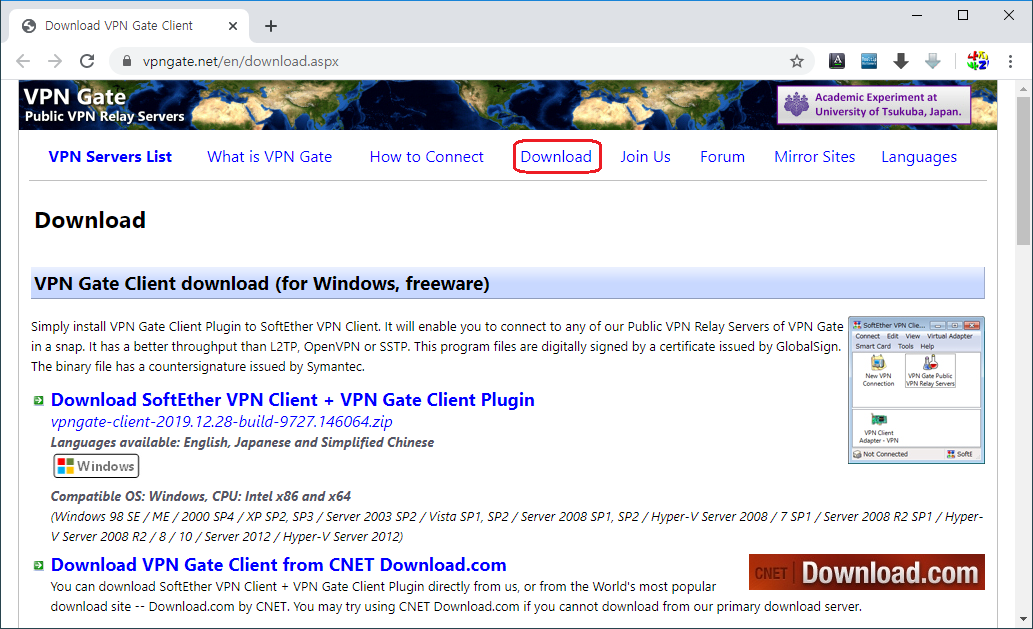1033x629 pixels.
Task: Close the Download VPN Gate Client tab
Action: 233,26
